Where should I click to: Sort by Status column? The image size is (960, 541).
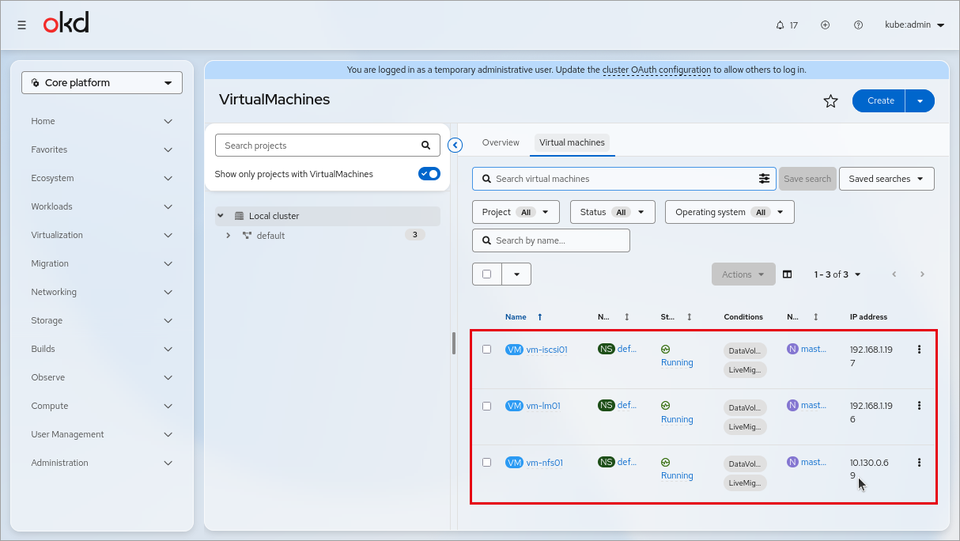click(x=689, y=317)
